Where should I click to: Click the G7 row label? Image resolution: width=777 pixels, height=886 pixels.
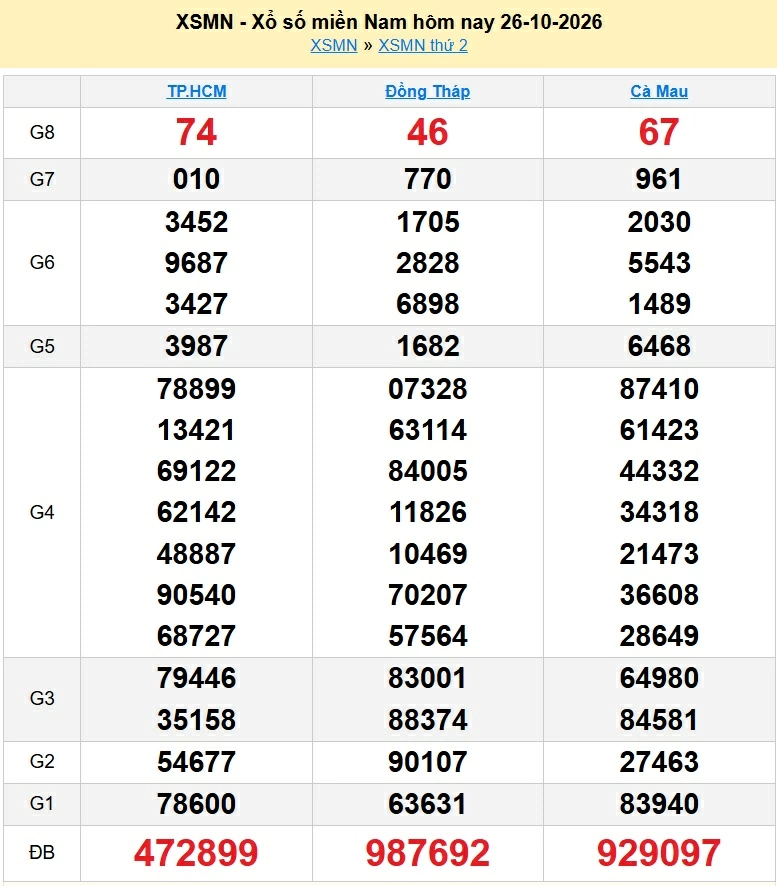tap(42, 180)
